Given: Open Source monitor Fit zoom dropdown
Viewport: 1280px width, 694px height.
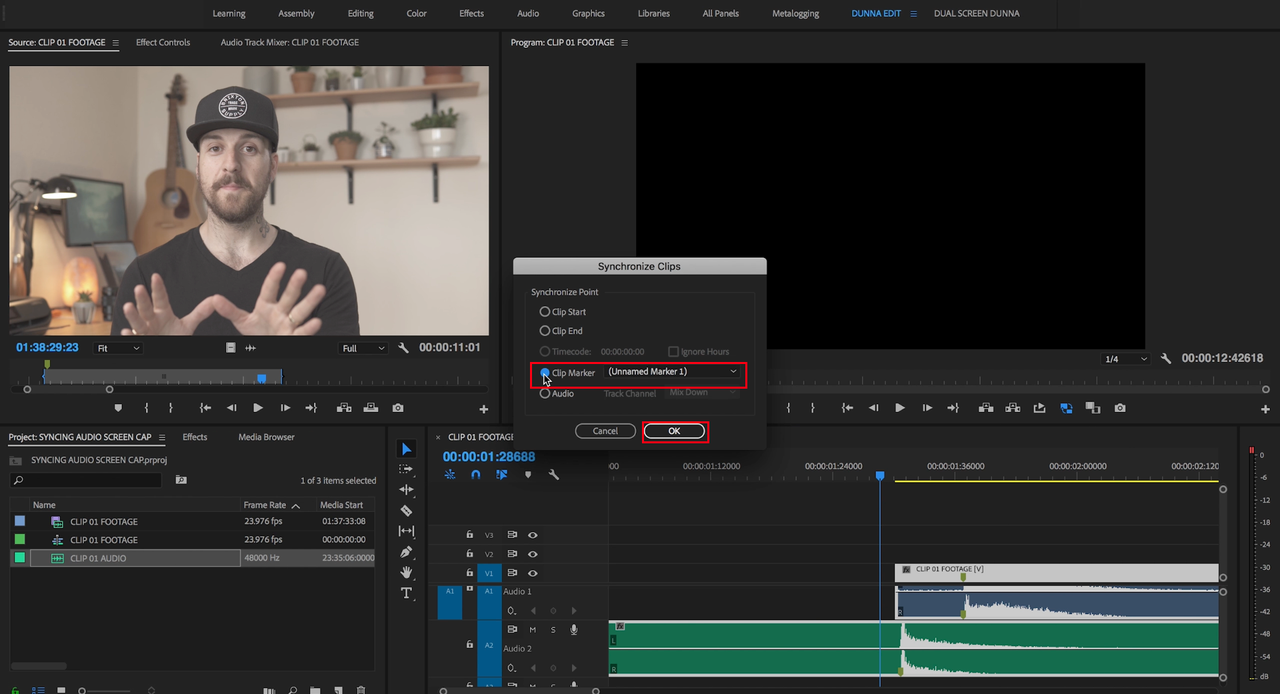Looking at the screenshot, I should (x=118, y=348).
